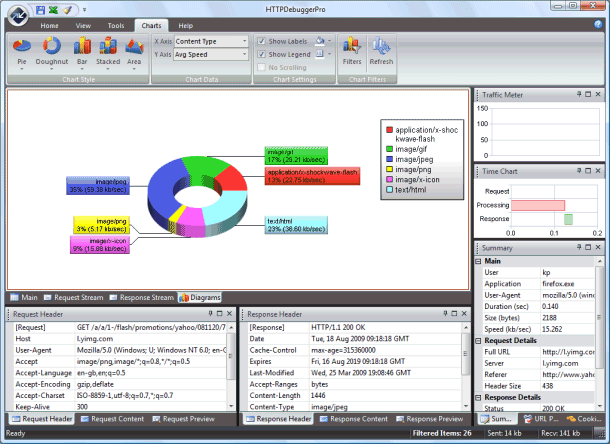Select the Bar chart style
Image resolution: width=610 pixels, height=444 pixels.
tap(82, 51)
